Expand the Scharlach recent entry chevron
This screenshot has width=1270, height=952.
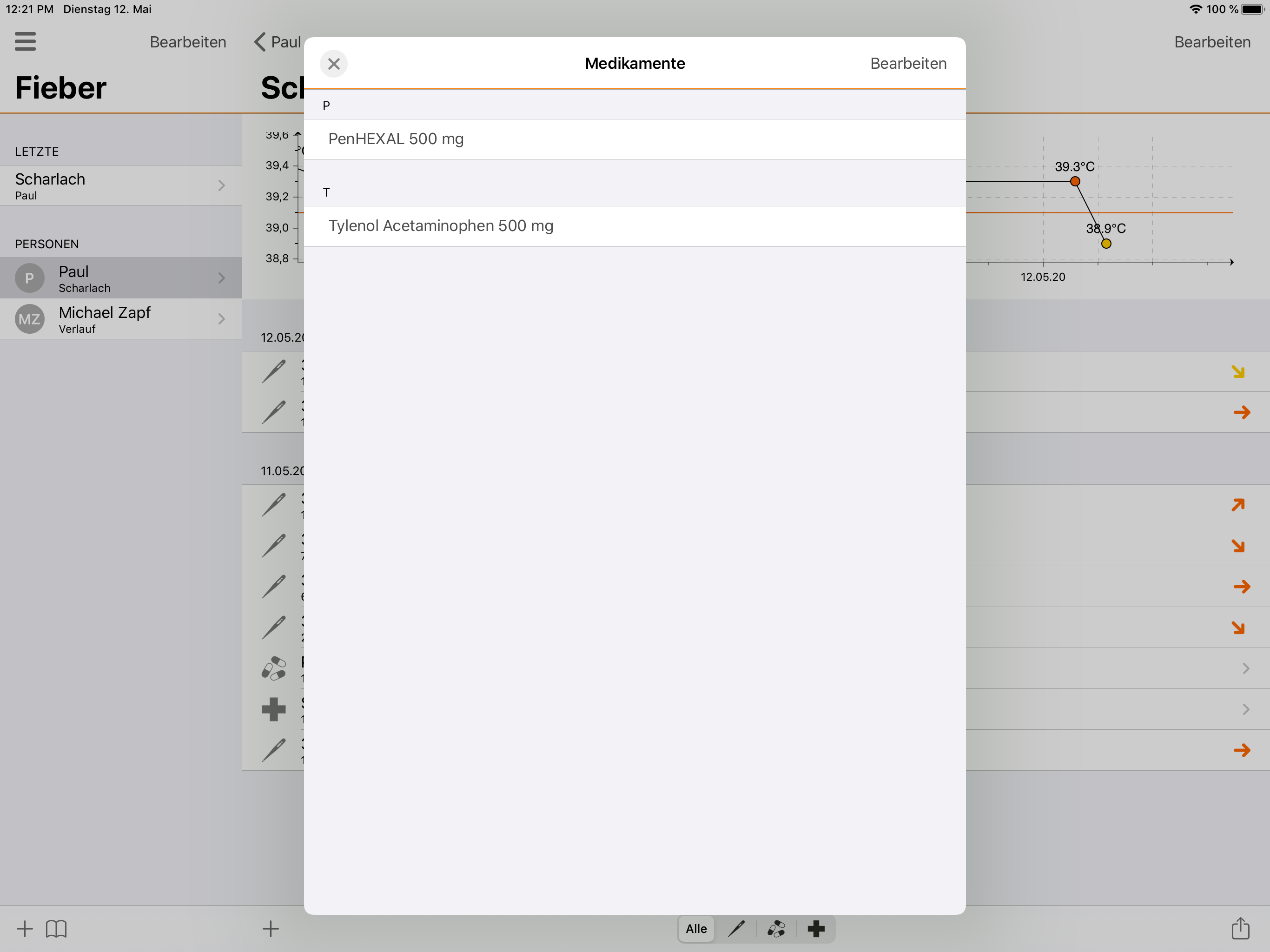222,185
